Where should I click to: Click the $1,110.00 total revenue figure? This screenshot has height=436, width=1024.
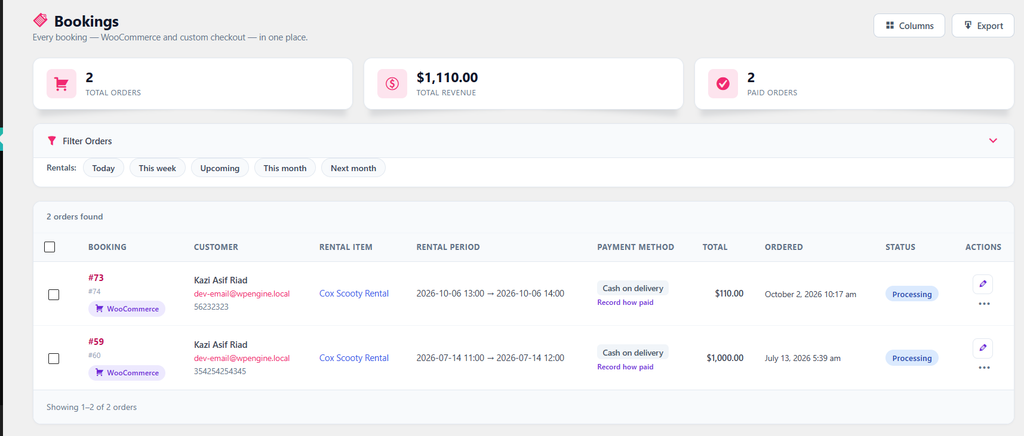pos(447,78)
